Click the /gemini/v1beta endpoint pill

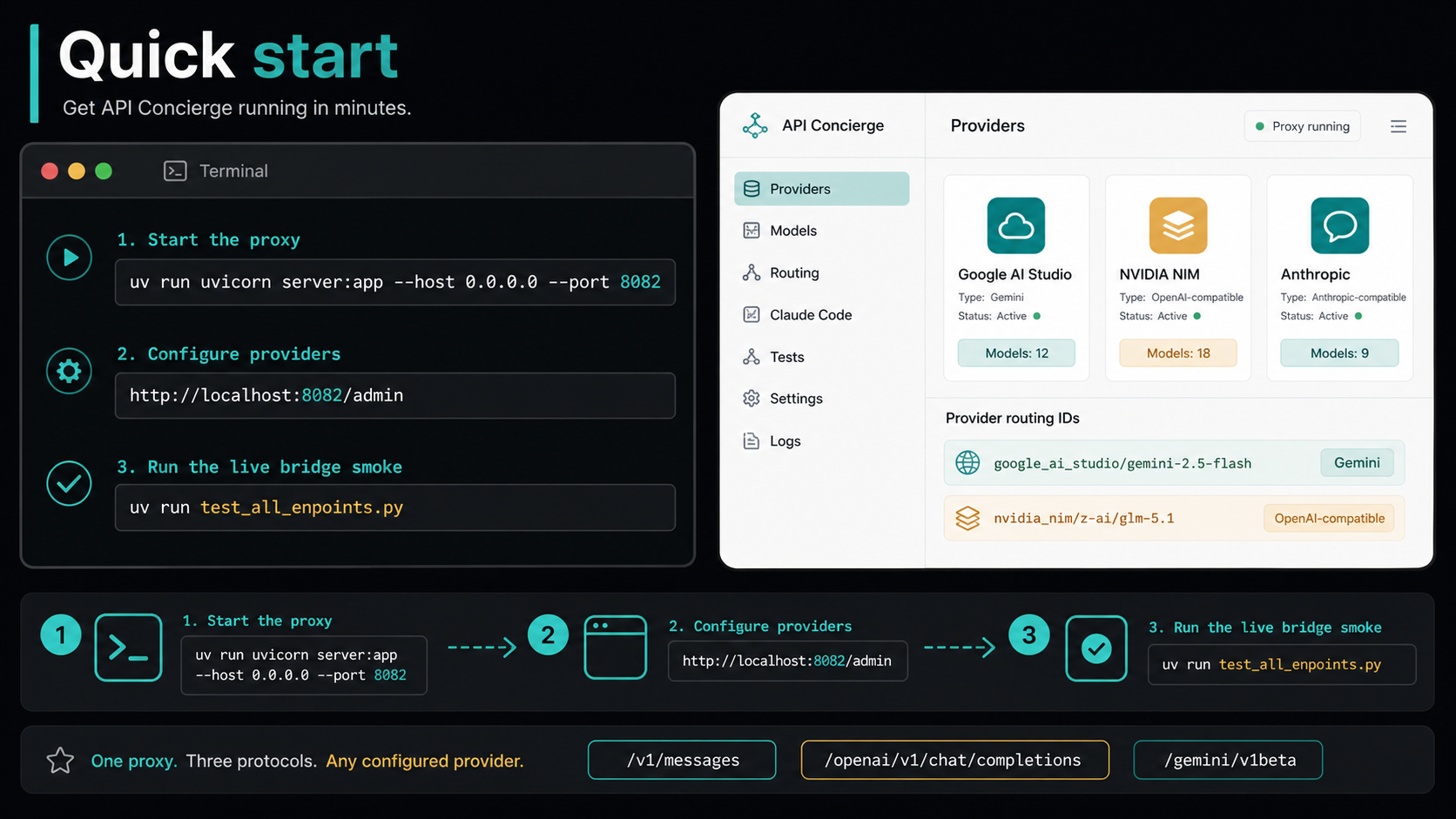[x=1228, y=760]
